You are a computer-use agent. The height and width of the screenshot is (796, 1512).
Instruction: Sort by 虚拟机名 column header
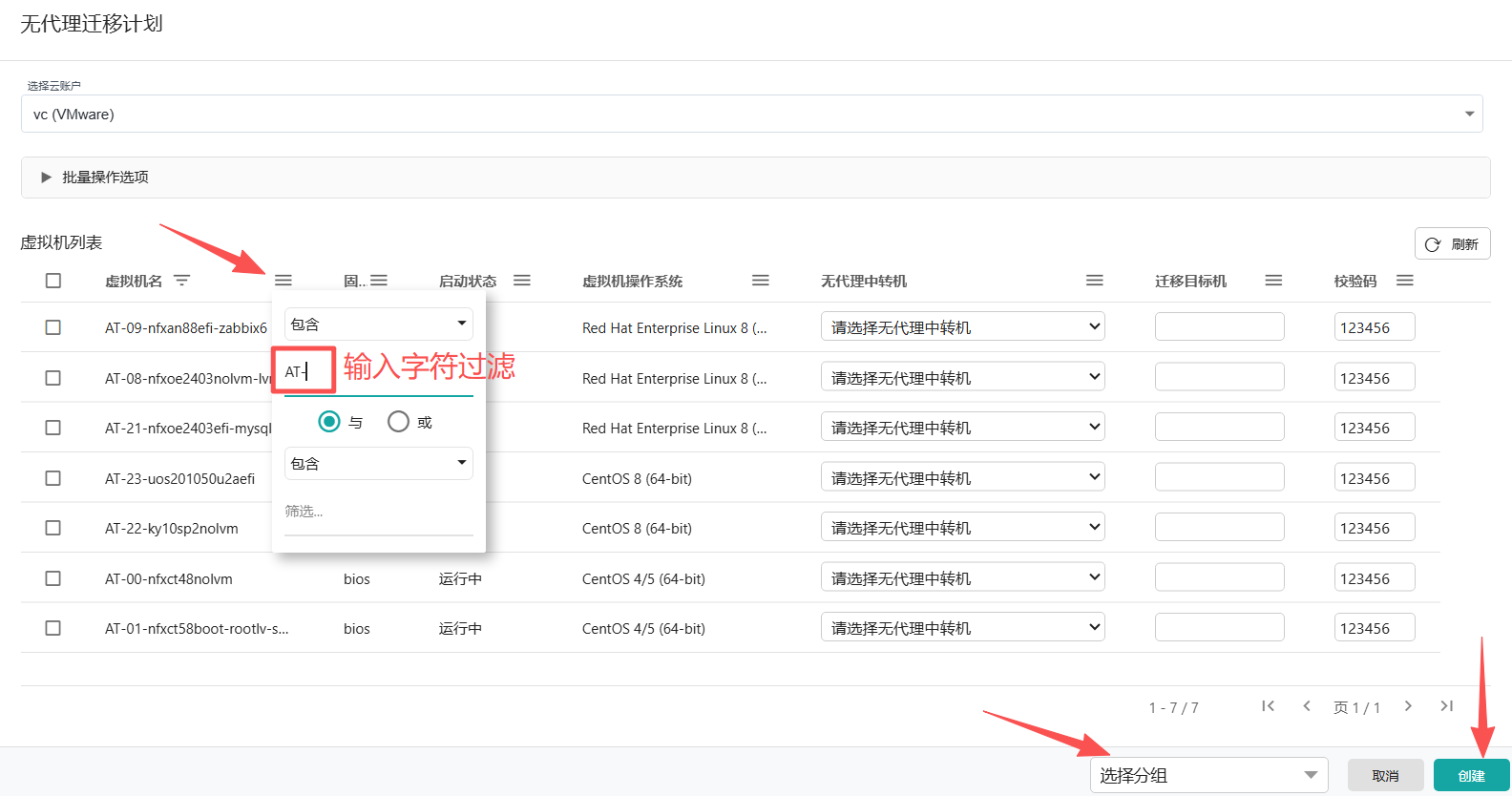134,281
